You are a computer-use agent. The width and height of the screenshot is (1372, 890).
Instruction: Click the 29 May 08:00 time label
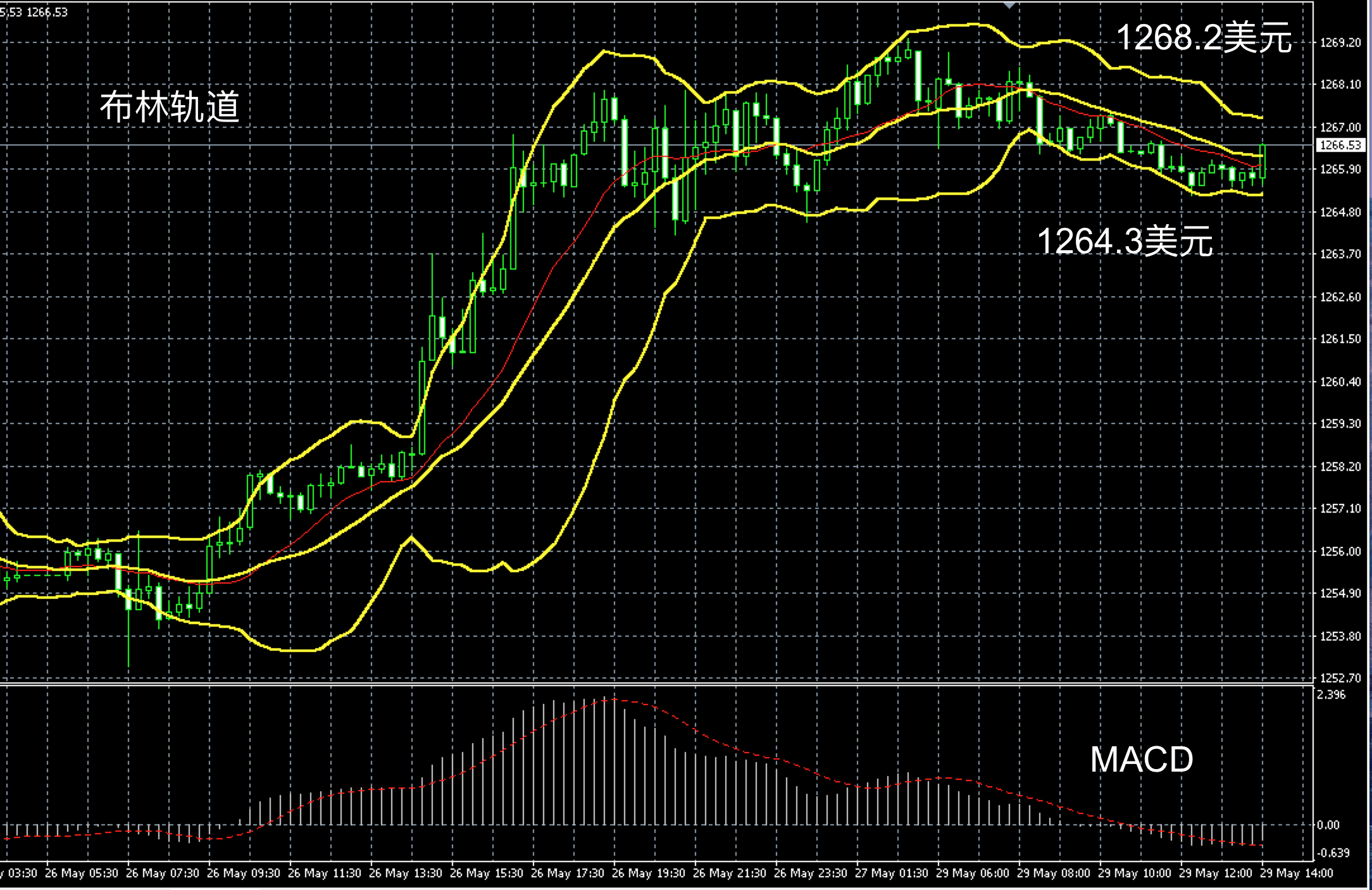point(1053,873)
